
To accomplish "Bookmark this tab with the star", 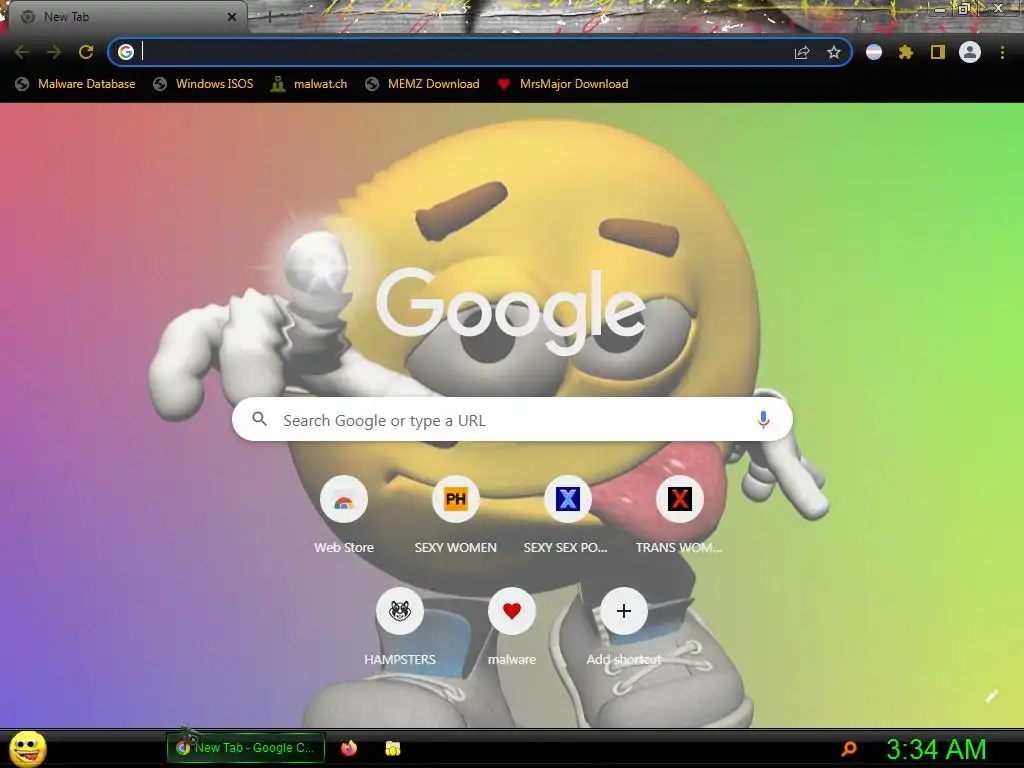I will 833,52.
